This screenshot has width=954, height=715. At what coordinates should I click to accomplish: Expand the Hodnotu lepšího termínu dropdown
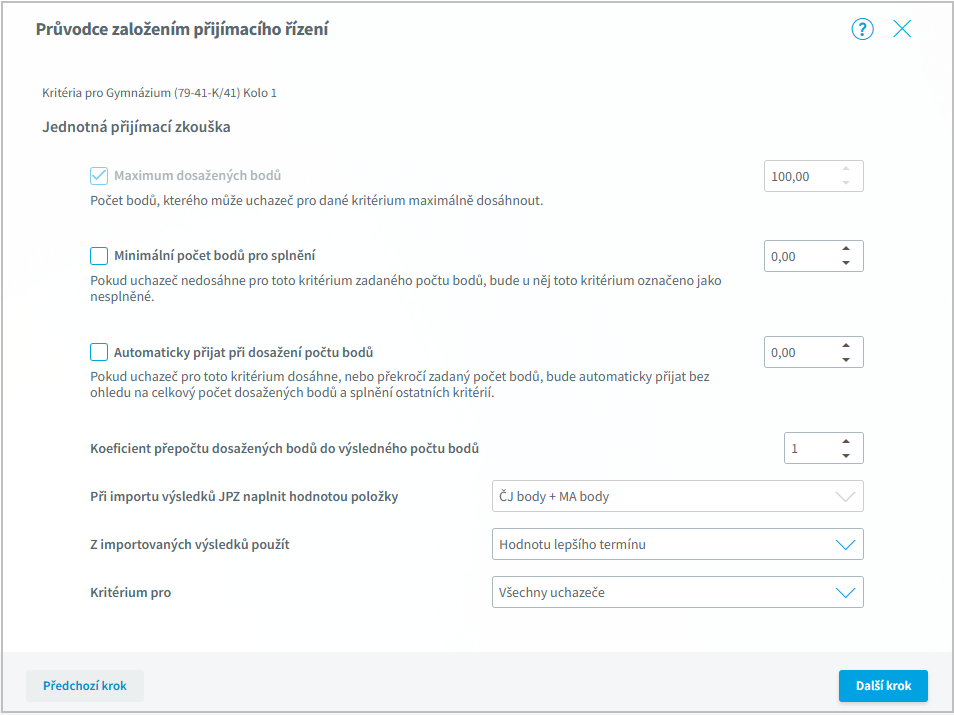click(677, 545)
